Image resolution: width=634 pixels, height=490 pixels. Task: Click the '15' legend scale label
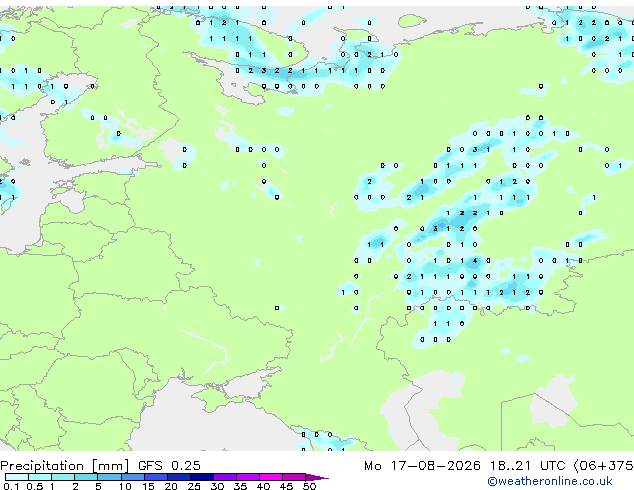point(148,486)
